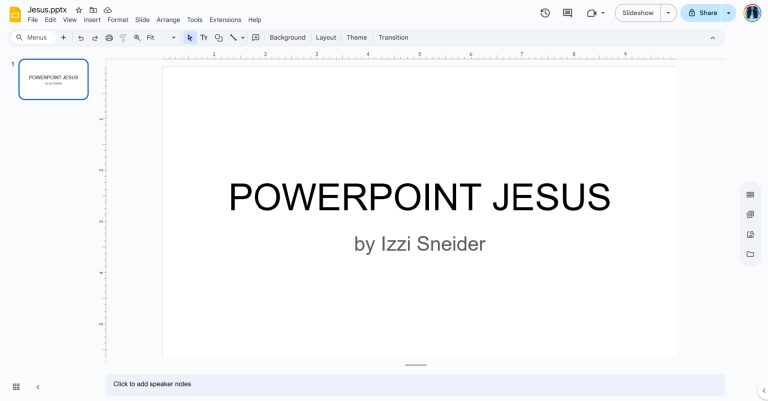This screenshot has height=401, width=768.
Task: Click the Background button
Action: [x=288, y=38]
